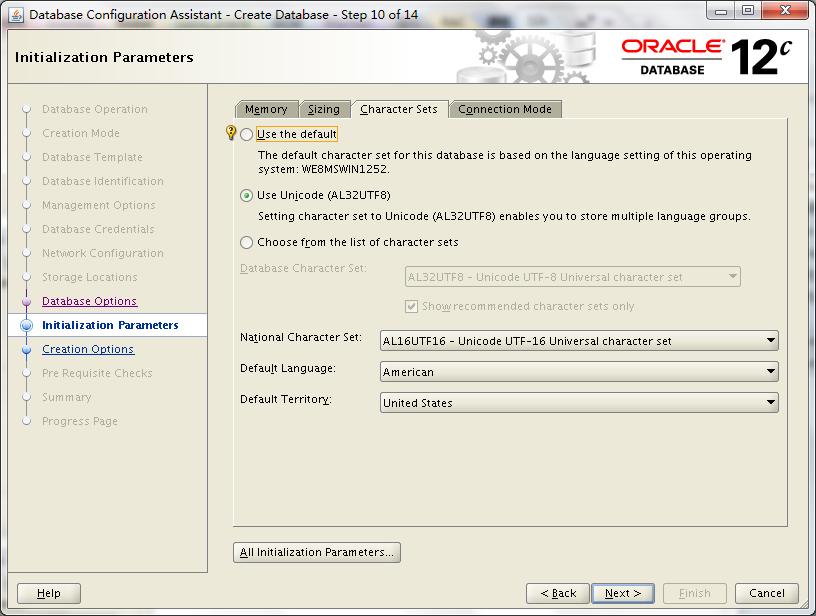Click the Unicode multiple language groups description
The width and height of the screenshot is (816, 616).
pyautogui.click(x=504, y=216)
